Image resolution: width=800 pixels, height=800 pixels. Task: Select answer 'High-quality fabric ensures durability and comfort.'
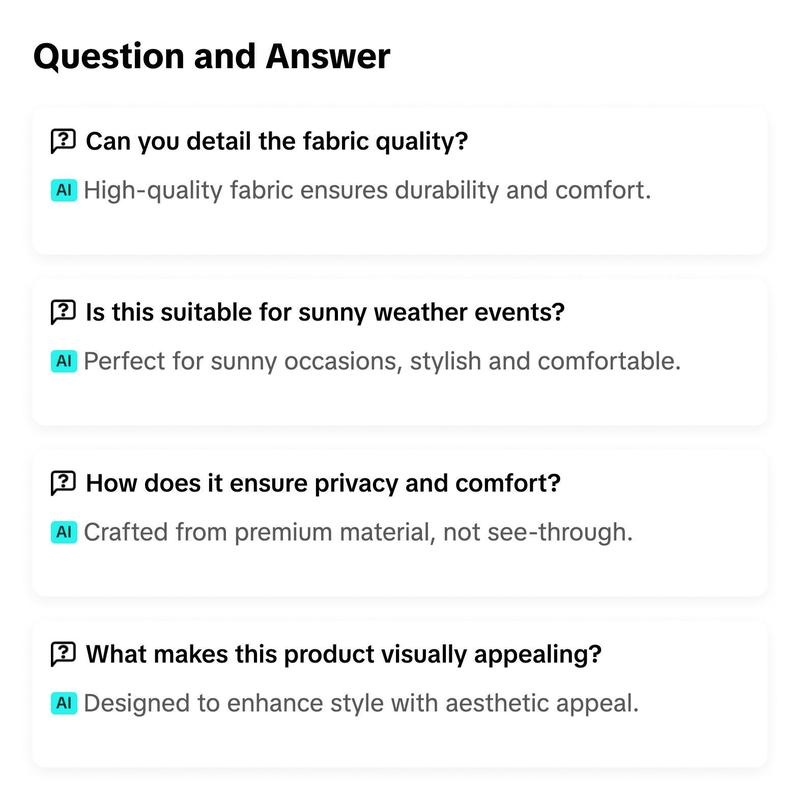tap(367, 191)
